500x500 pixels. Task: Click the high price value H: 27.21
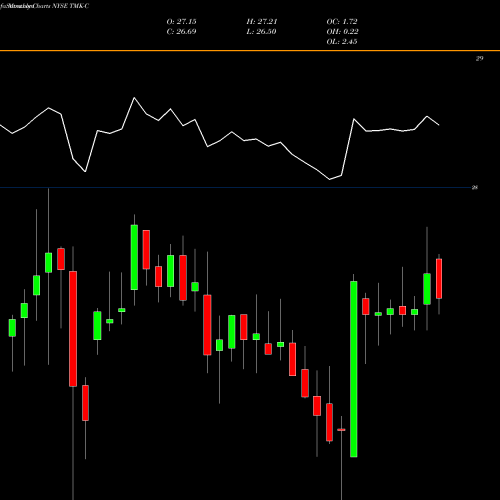pos(262,22)
